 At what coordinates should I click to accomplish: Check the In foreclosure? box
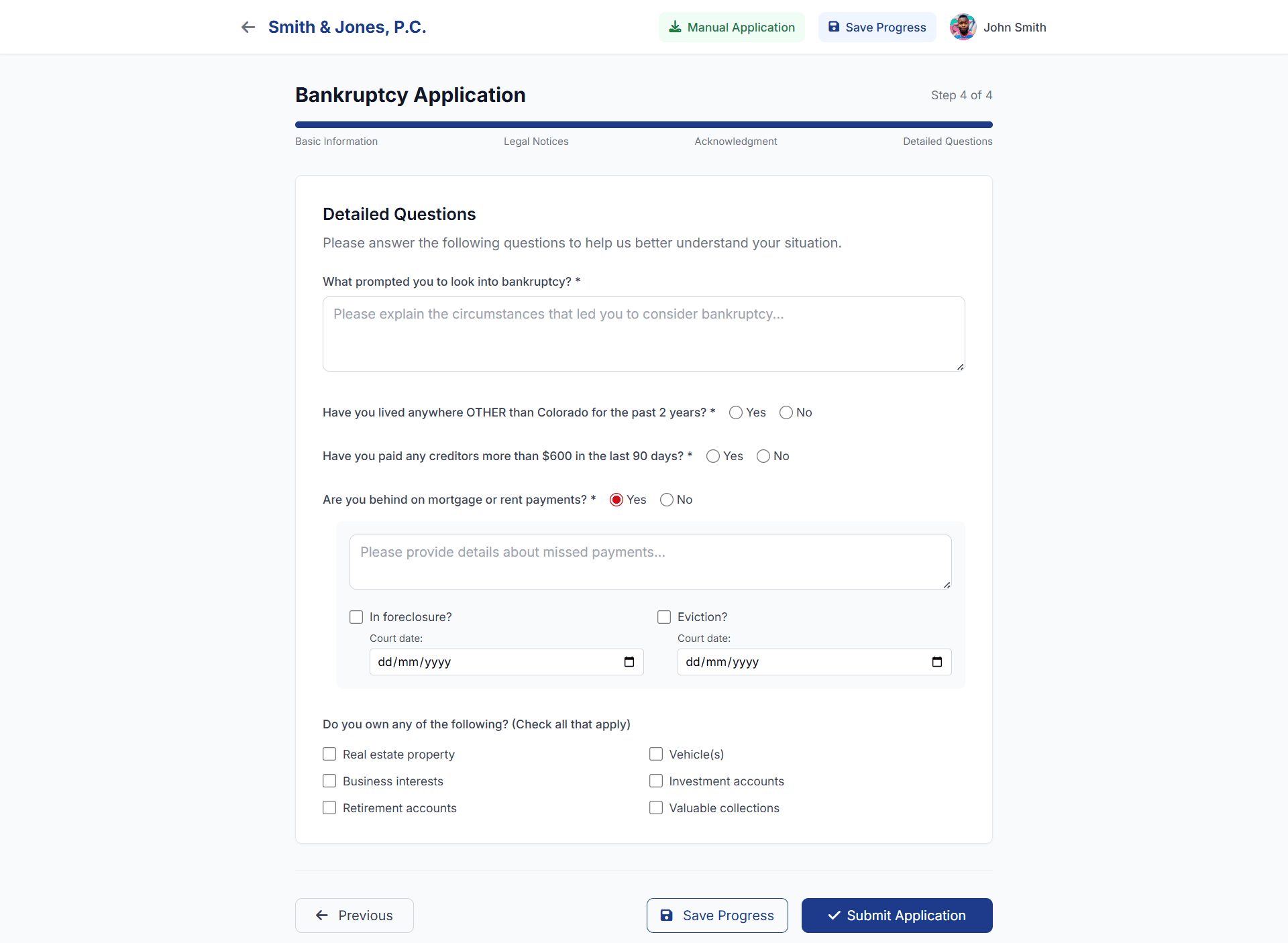click(356, 617)
